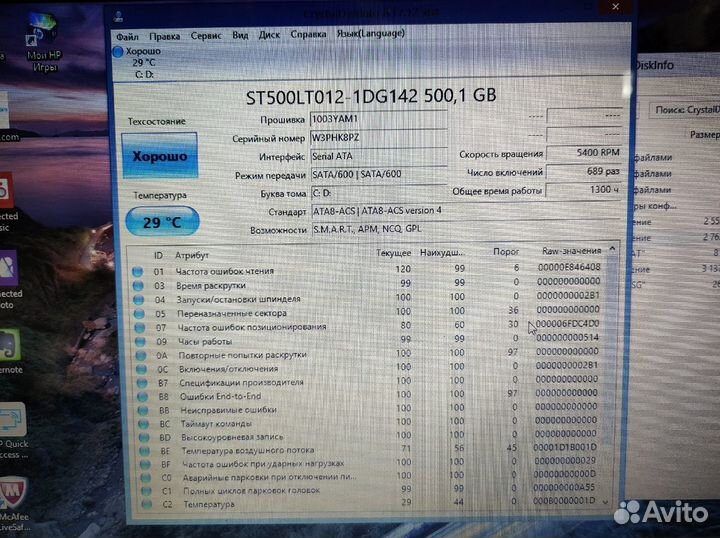Click status icon for Ошибки End-to-End
Screen dimensions: 720x538
click(x=137, y=396)
